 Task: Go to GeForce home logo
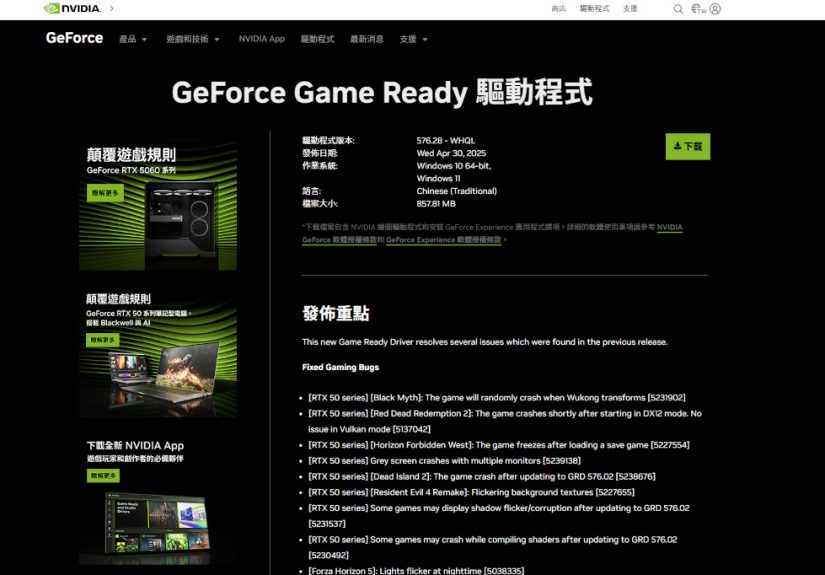coord(74,38)
